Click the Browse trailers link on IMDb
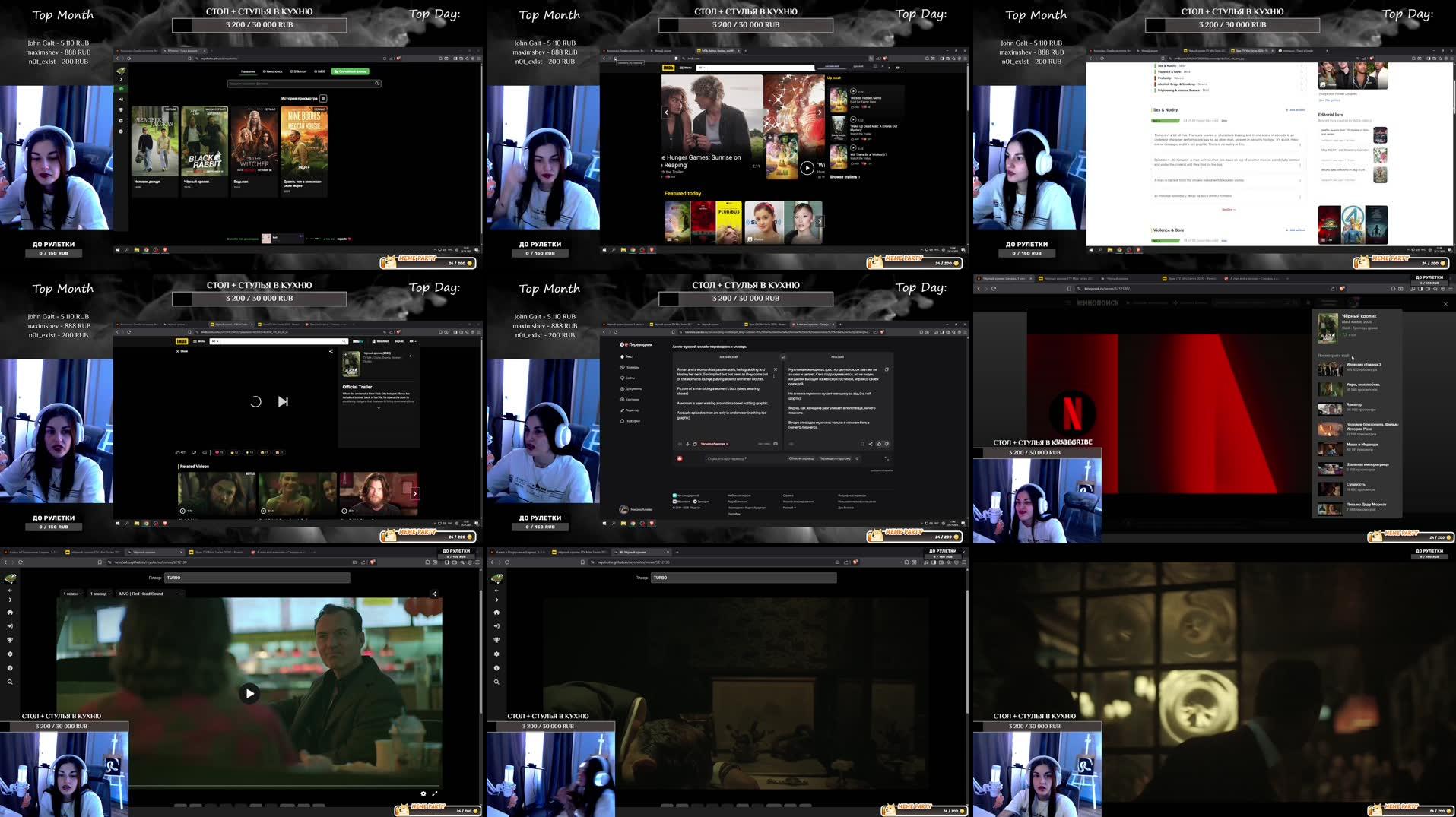The image size is (1456, 817). tap(845, 177)
